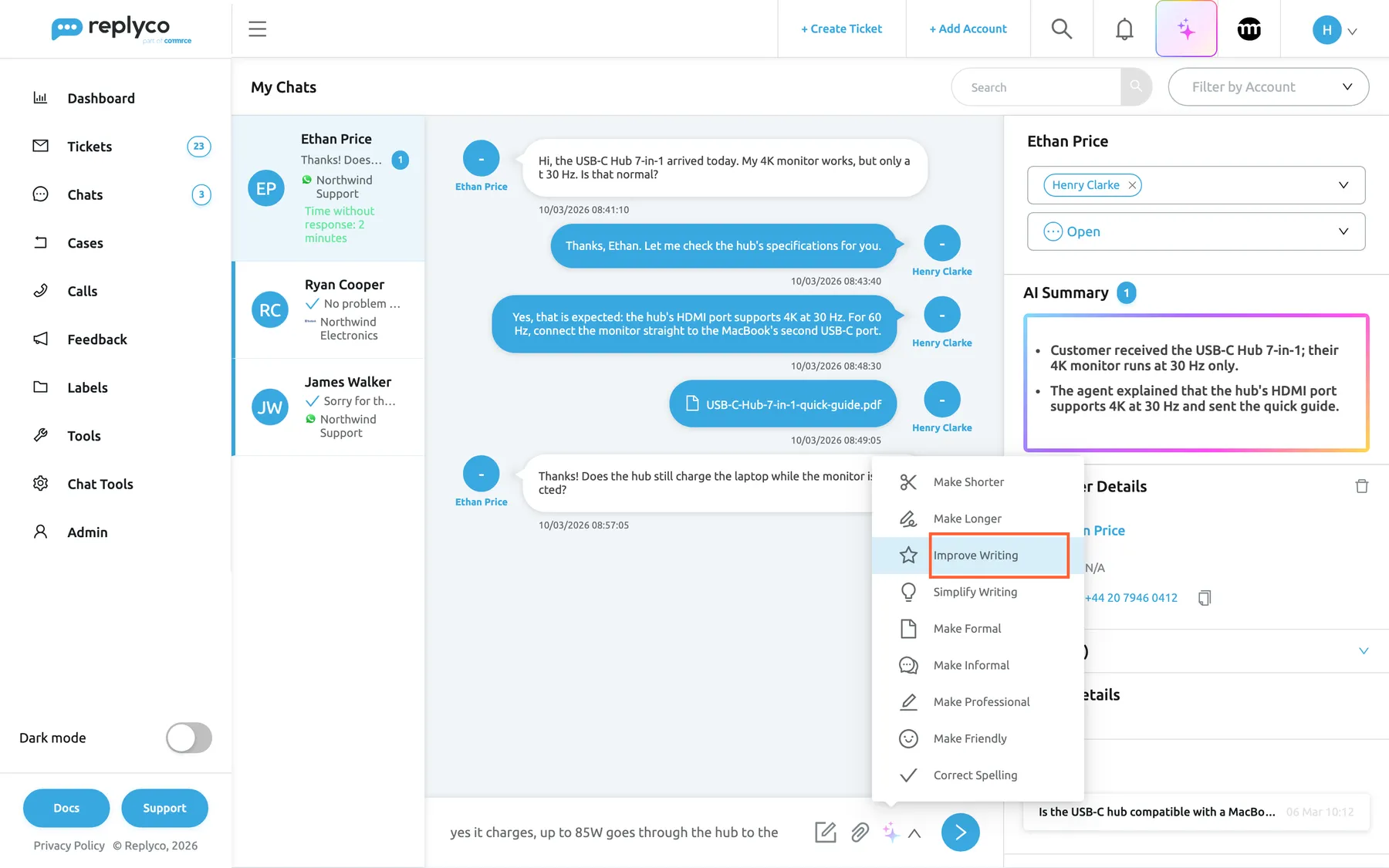Click the chat Search input field
The height and width of the screenshot is (868, 1389).
[x=1036, y=87]
